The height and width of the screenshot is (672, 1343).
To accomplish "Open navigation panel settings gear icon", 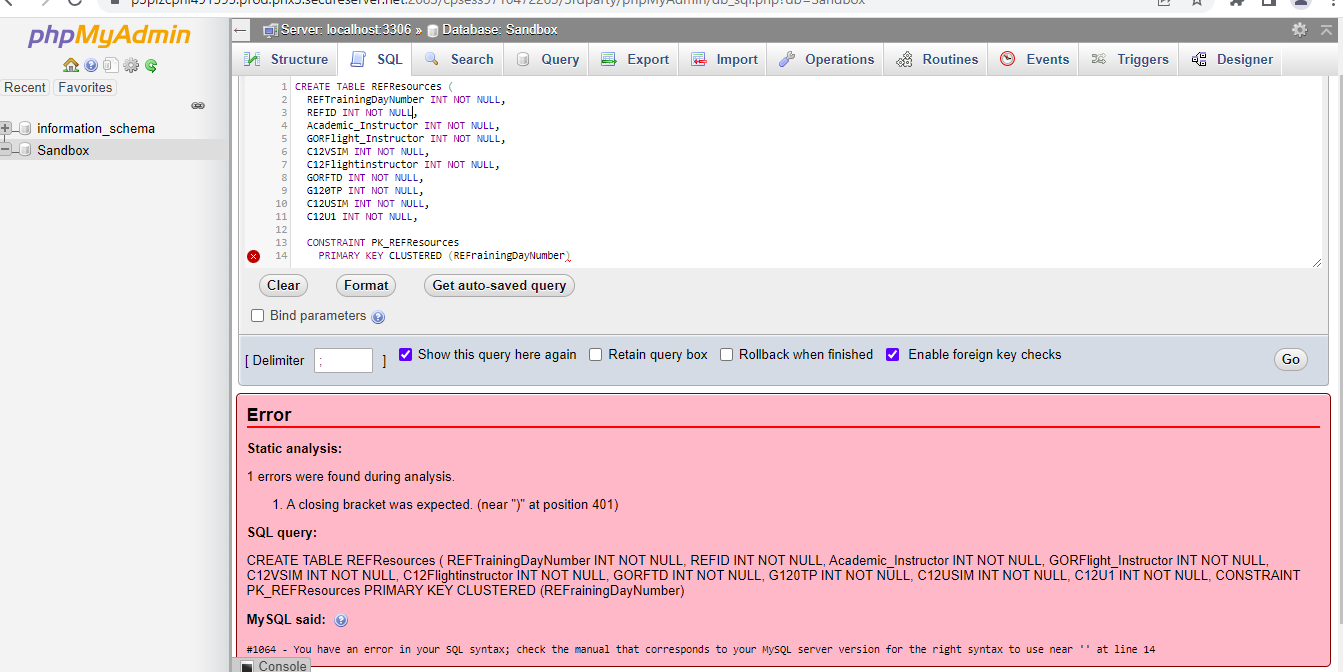I will click(130, 65).
